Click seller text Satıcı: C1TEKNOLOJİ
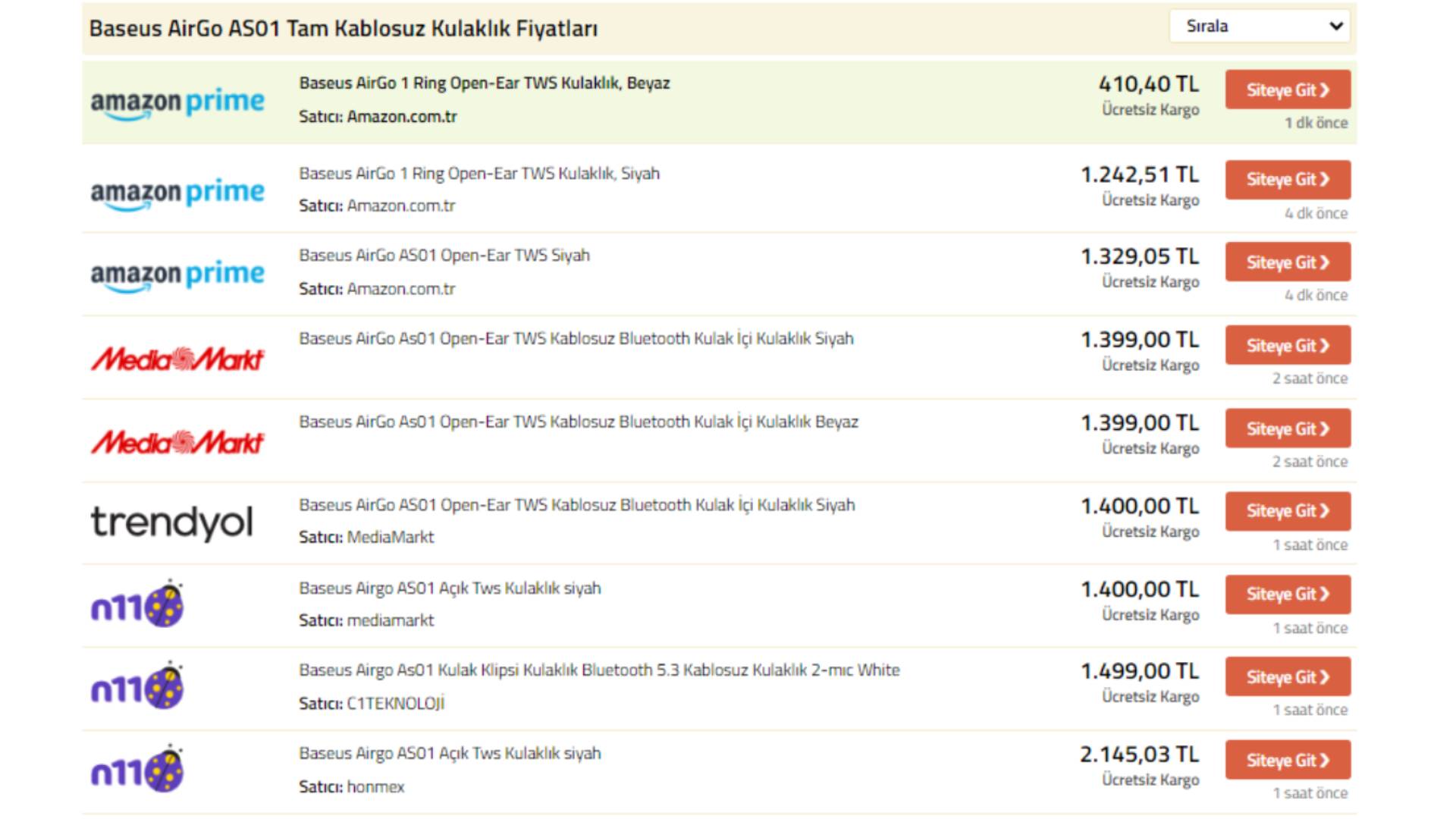Viewport: 1456px width, 819px height. 372,704
